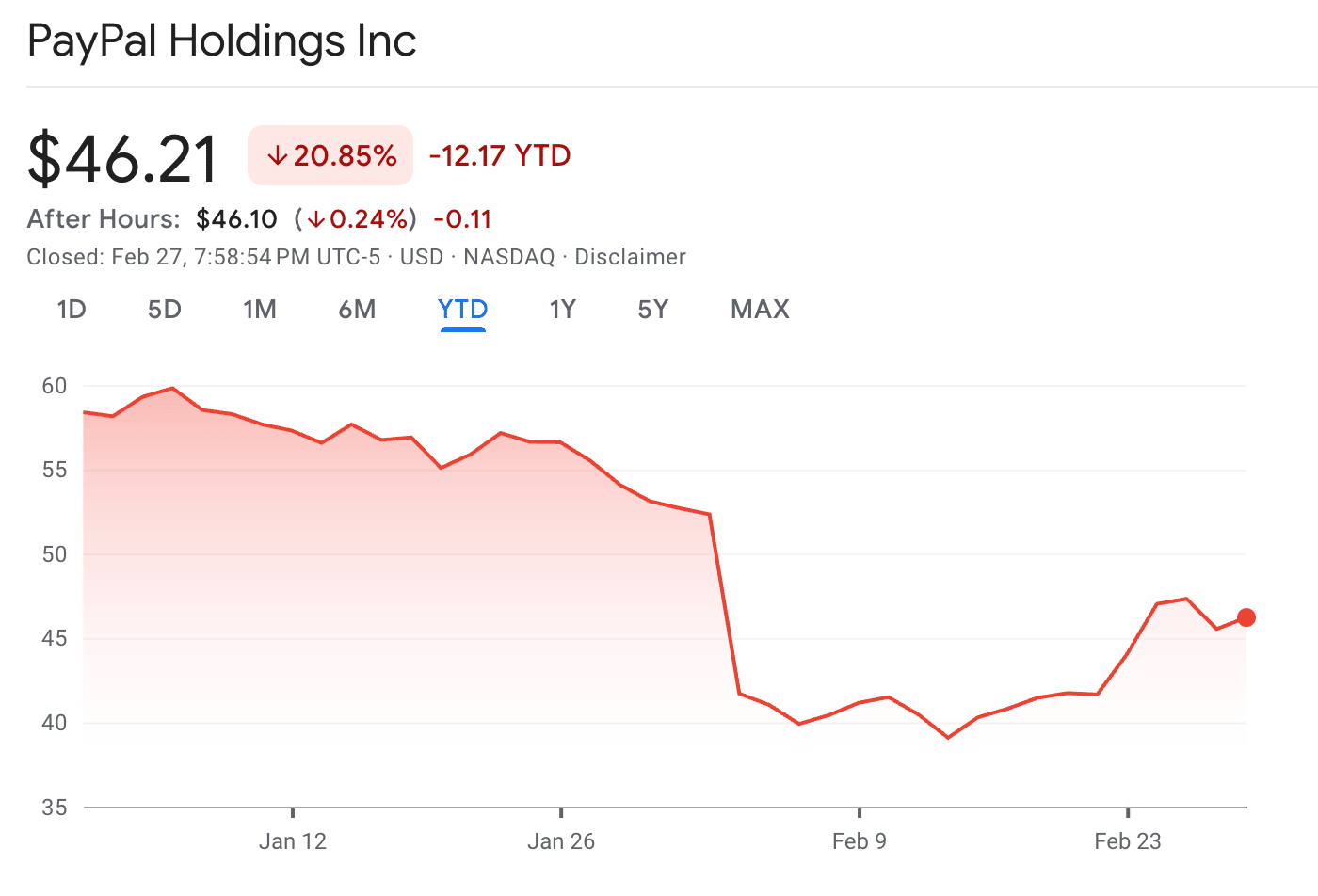The width and height of the screenshot is (1318, 896).
Task: Click the Feb 23 axis date label
Action: click(x=1127, y=841)
